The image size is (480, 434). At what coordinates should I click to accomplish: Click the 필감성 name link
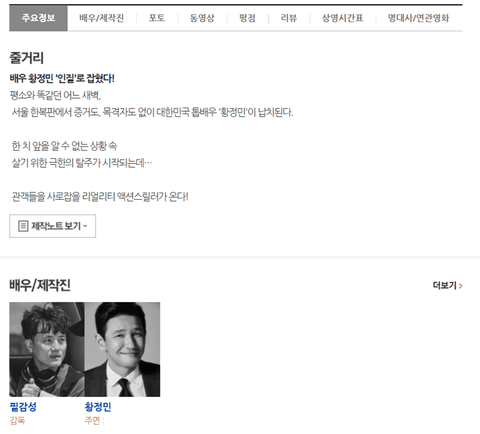pos(23,407)
